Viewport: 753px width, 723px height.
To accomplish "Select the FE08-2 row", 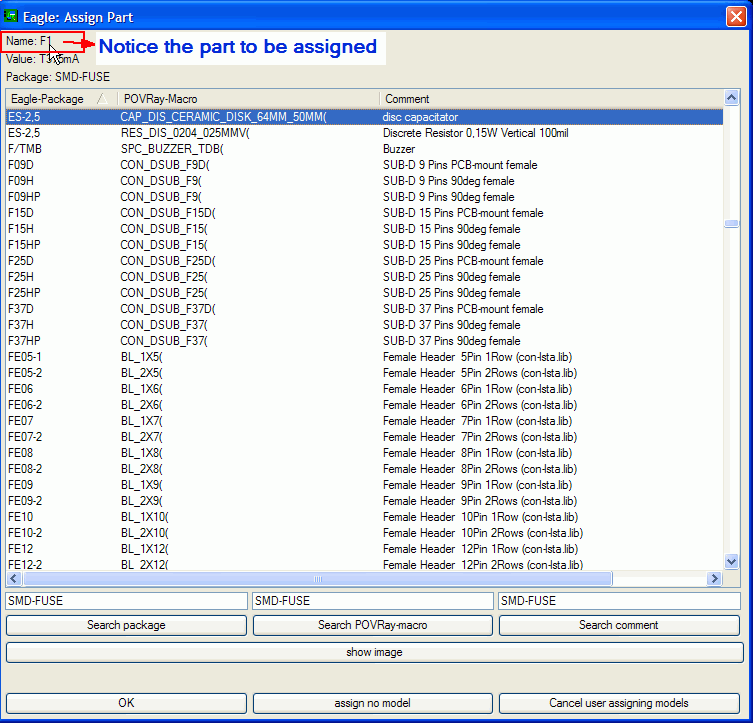I will tap(364, 469).
